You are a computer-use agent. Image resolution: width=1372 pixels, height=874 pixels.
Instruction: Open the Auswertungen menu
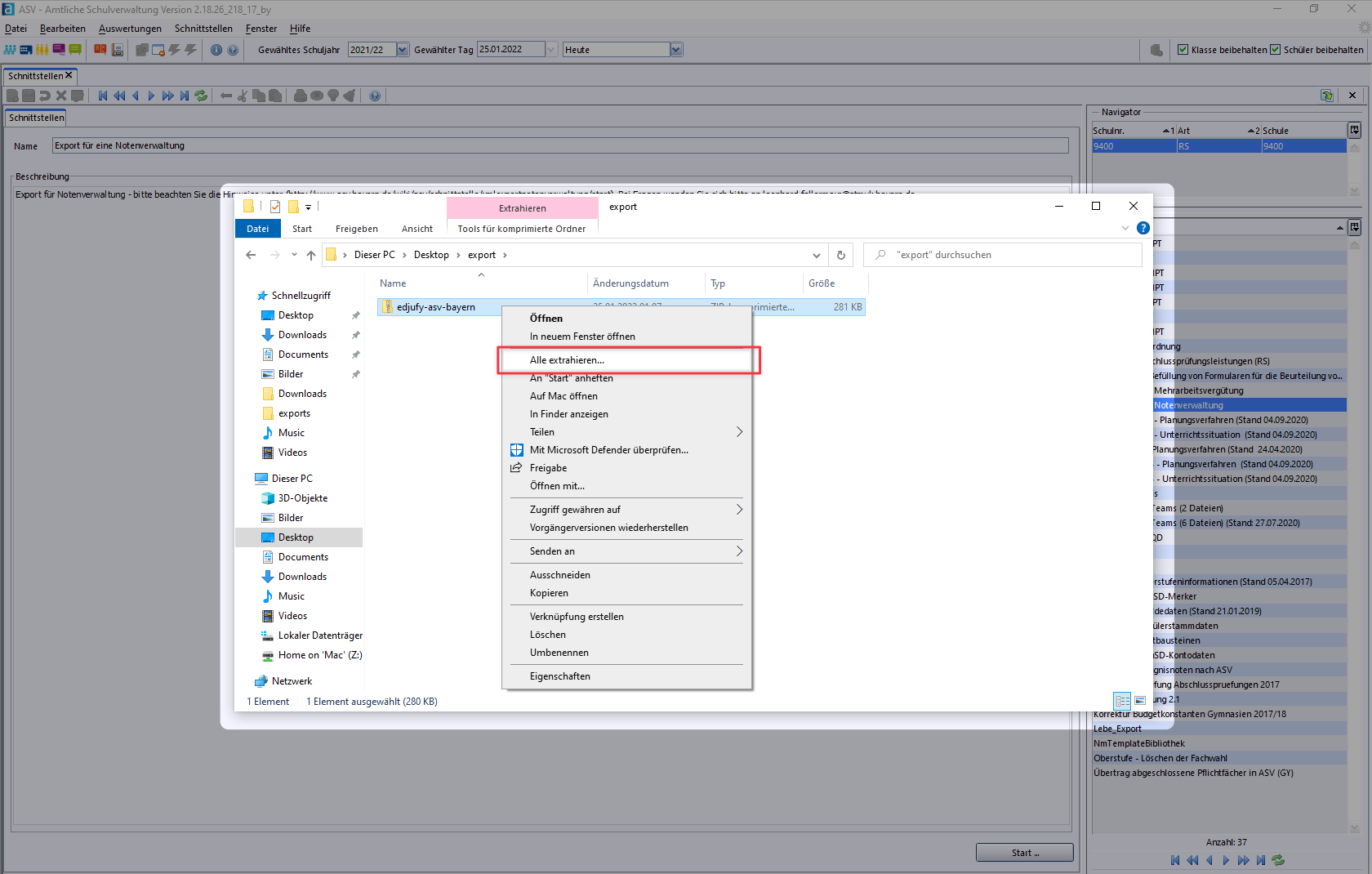coord(130,29)
